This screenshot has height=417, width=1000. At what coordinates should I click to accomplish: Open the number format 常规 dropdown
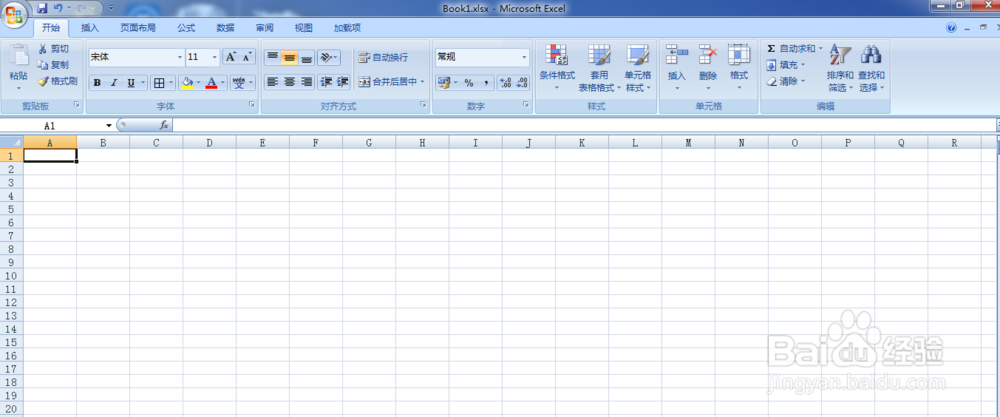(x=525, y=57)
